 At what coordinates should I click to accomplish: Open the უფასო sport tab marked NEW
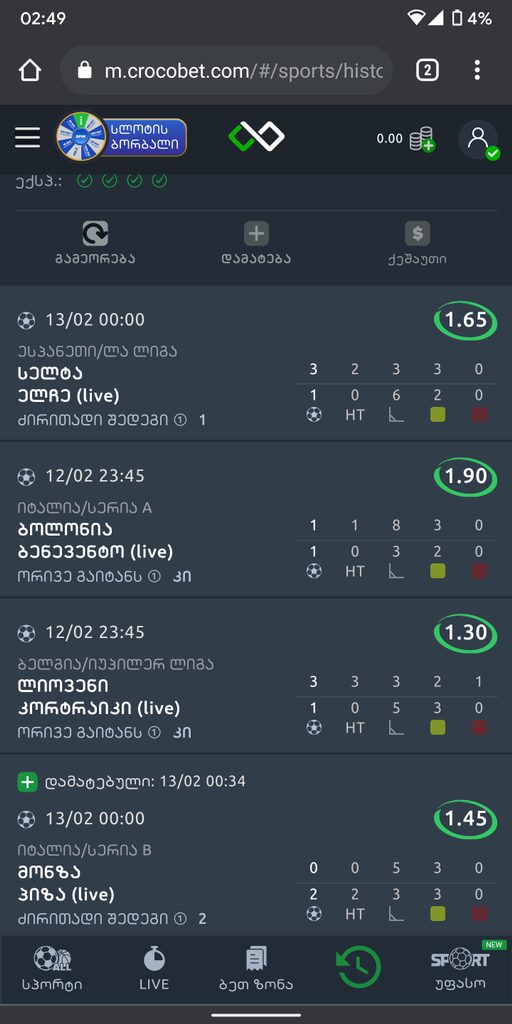click(460, 967)
